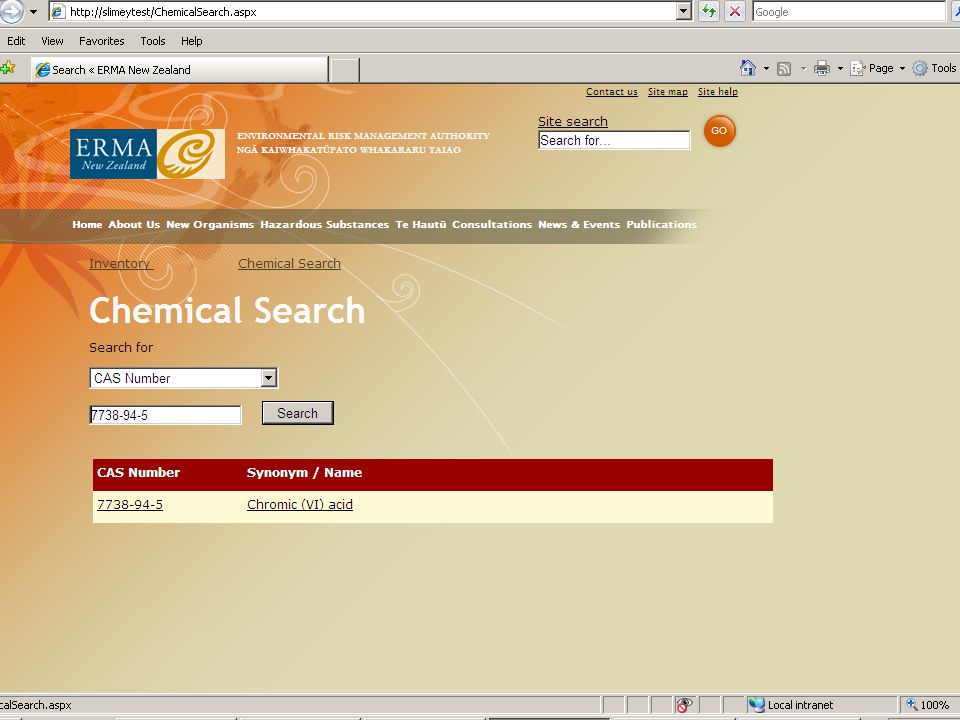
Task: Open News & Events navigation item
Action: 579,224
